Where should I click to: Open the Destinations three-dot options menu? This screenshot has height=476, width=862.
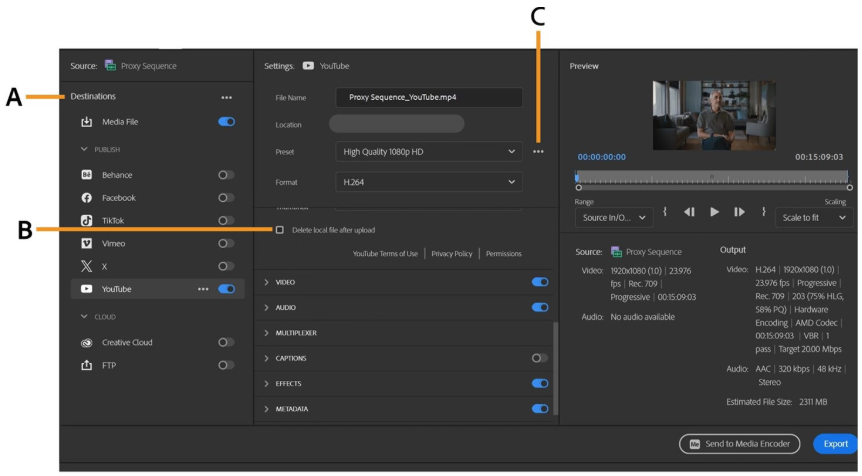pos(226,97)
